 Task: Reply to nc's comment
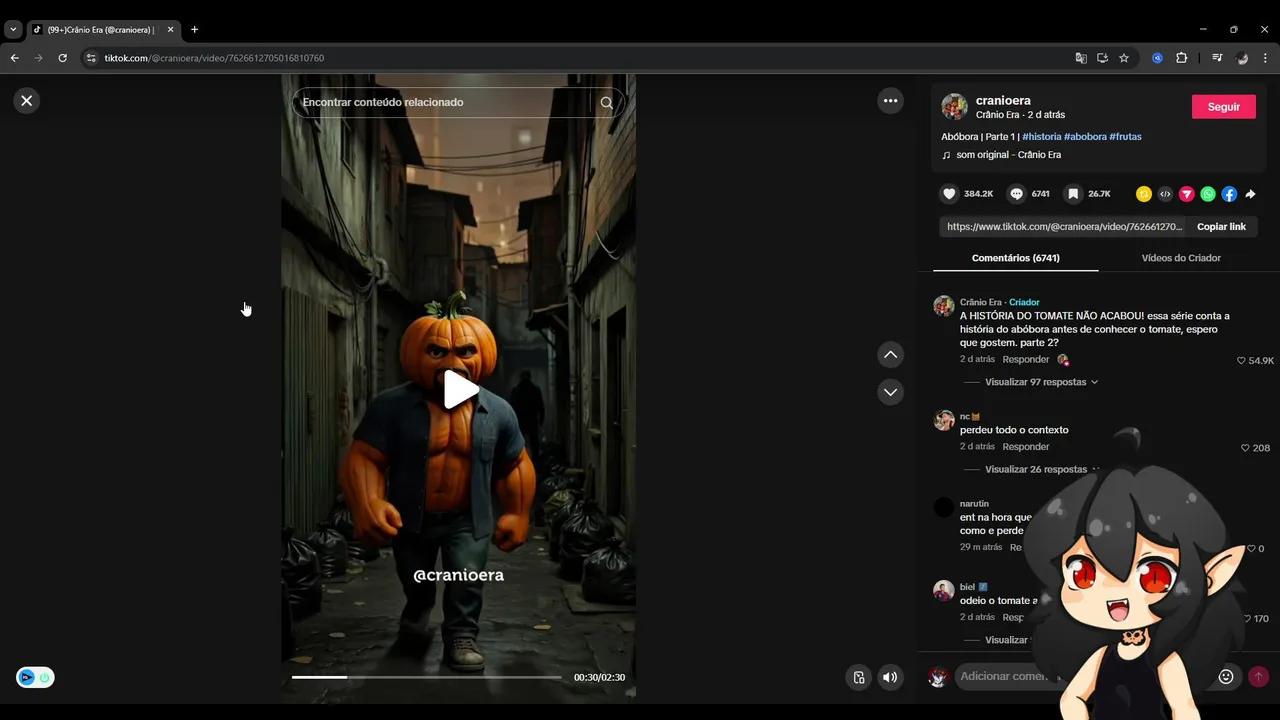pos(1026,447)
